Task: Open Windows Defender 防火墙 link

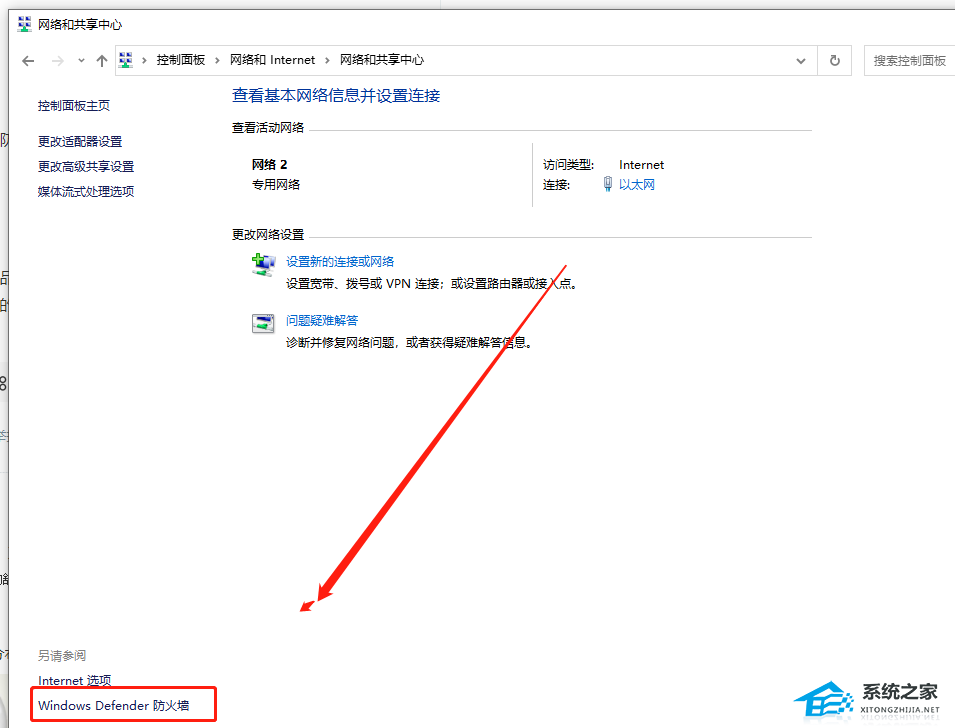Action: [x=113, y=705]
